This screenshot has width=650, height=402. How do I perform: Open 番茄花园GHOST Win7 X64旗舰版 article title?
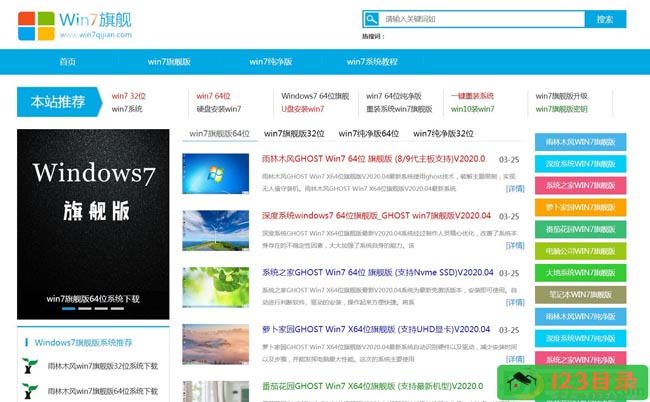[x=372, y=386]
